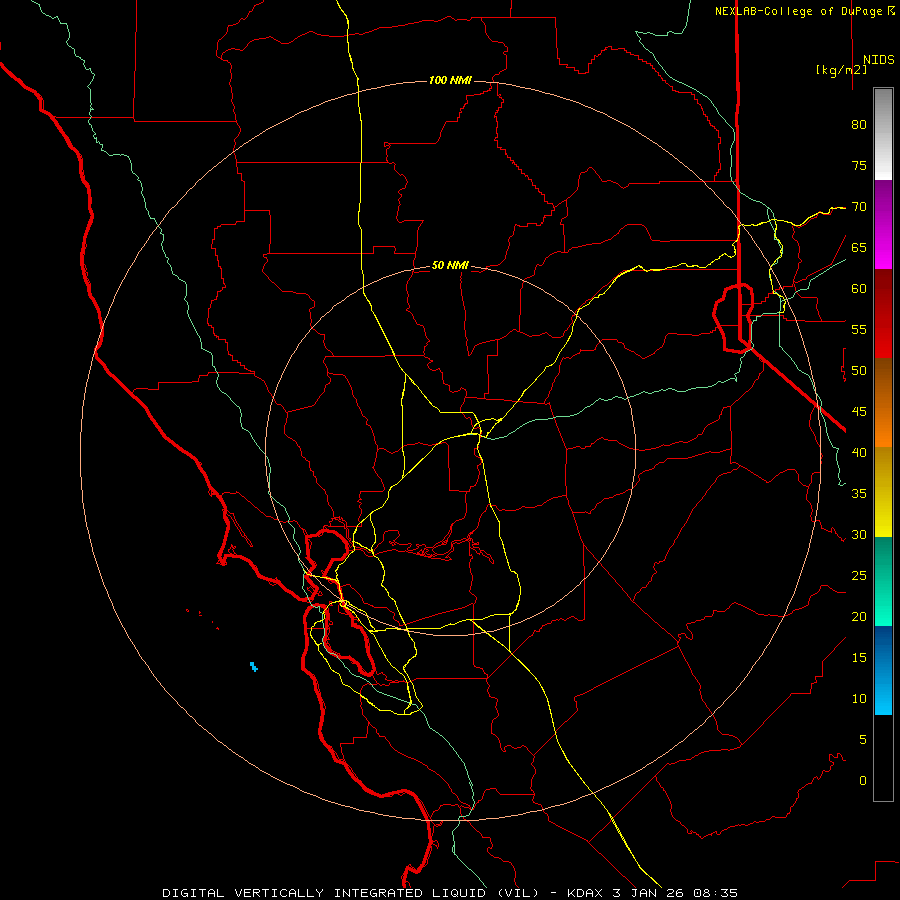Click the 0 value on the scale
The width and height of the screenshot is (900, 900).
[x=863, y=781]
